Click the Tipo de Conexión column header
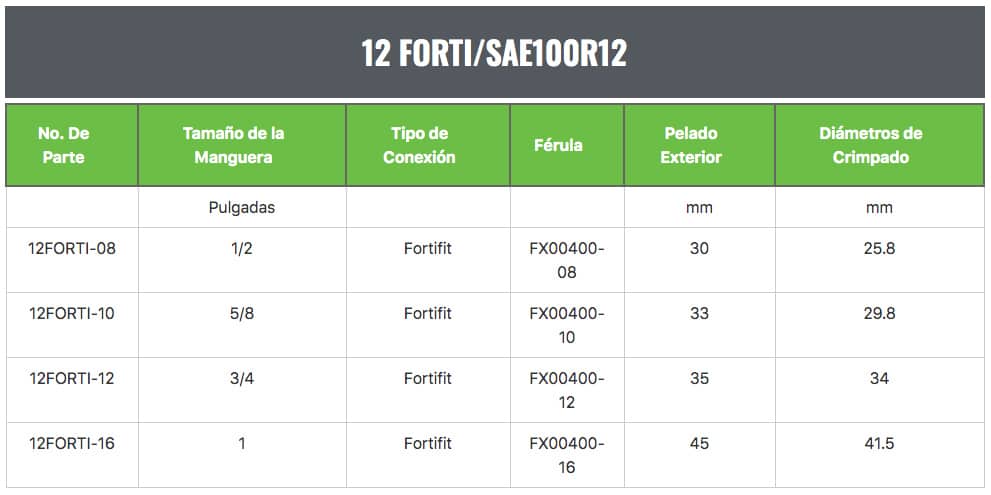The height and width of the screenshot is (495, 991). [x=427, y=145]
